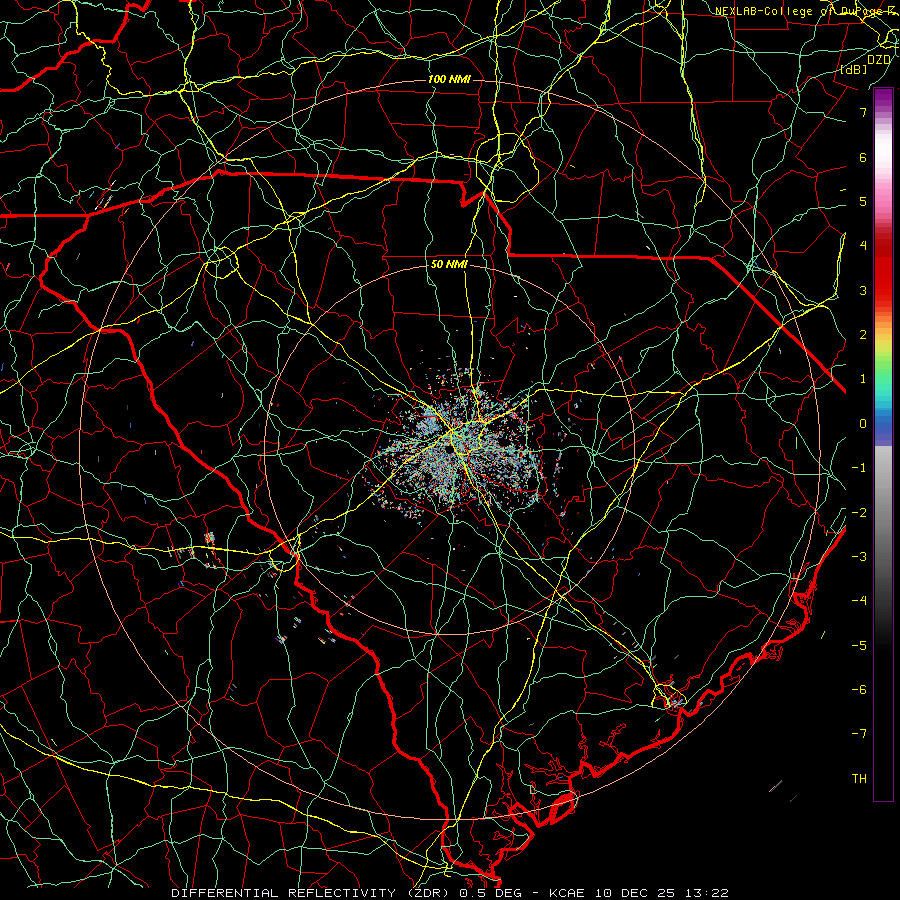
Task: Click the -6 value on color scale
Action: [859, 689]
